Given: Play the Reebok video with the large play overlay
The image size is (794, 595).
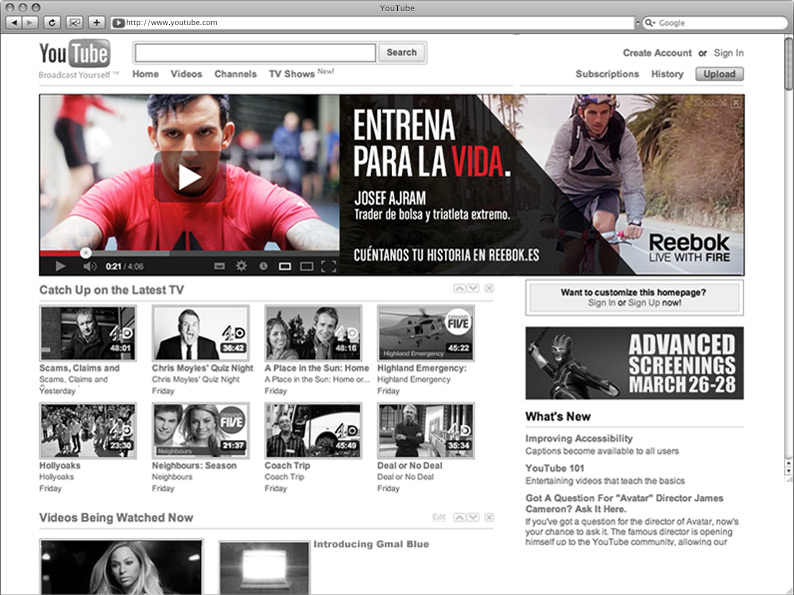Looking at the screenshot, I should (x=189, y=177).
